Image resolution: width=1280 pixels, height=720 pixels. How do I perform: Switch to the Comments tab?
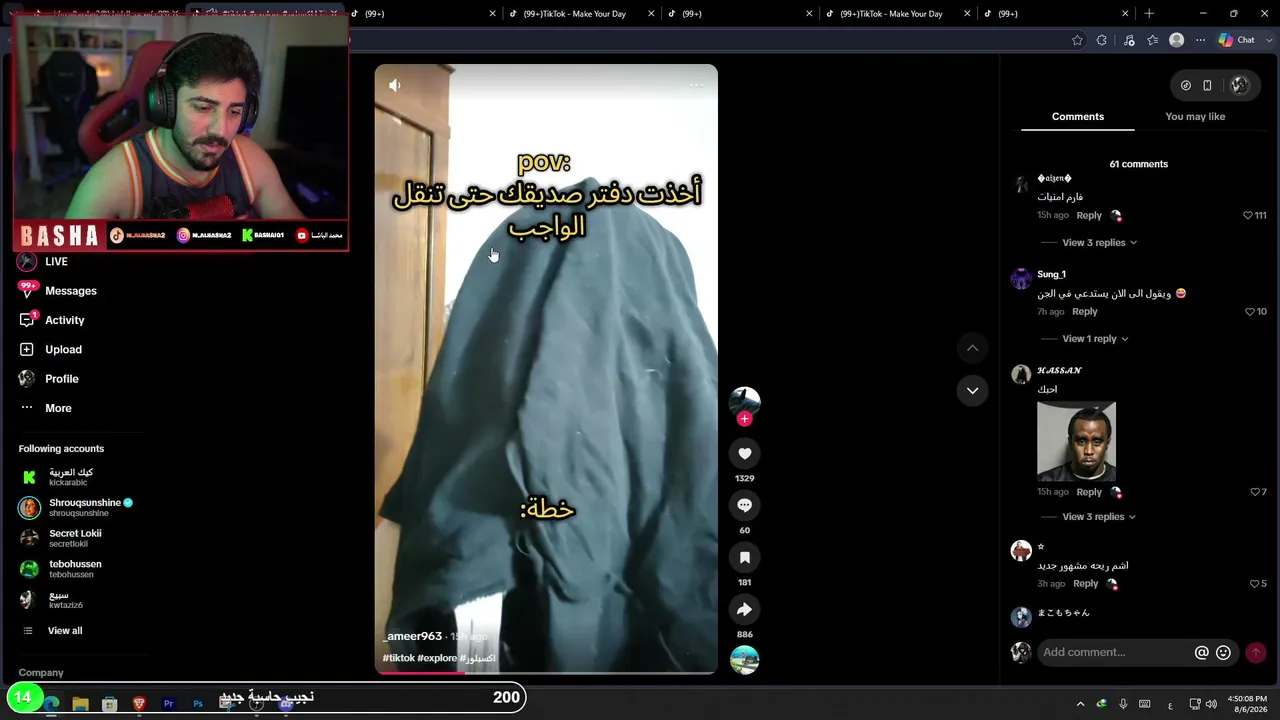coord(1077,117)
